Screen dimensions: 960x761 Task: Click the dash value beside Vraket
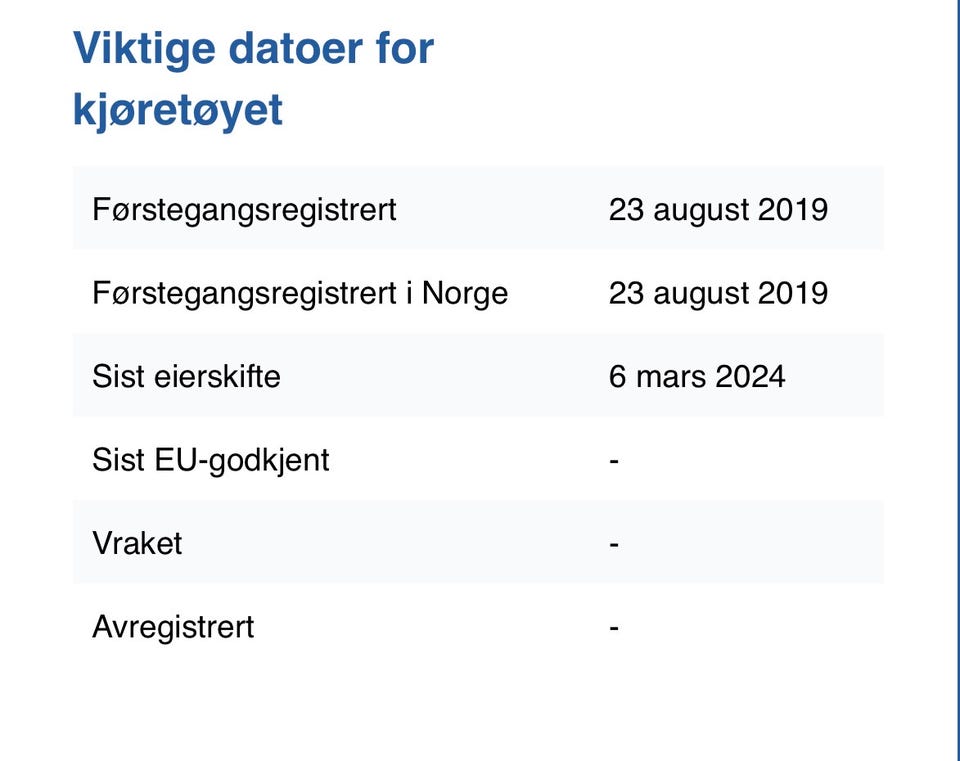[614, 544]
